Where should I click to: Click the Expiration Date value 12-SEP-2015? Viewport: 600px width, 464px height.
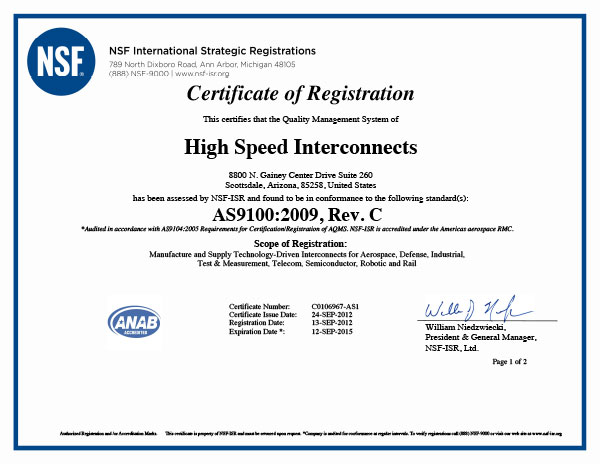(332, 332)
